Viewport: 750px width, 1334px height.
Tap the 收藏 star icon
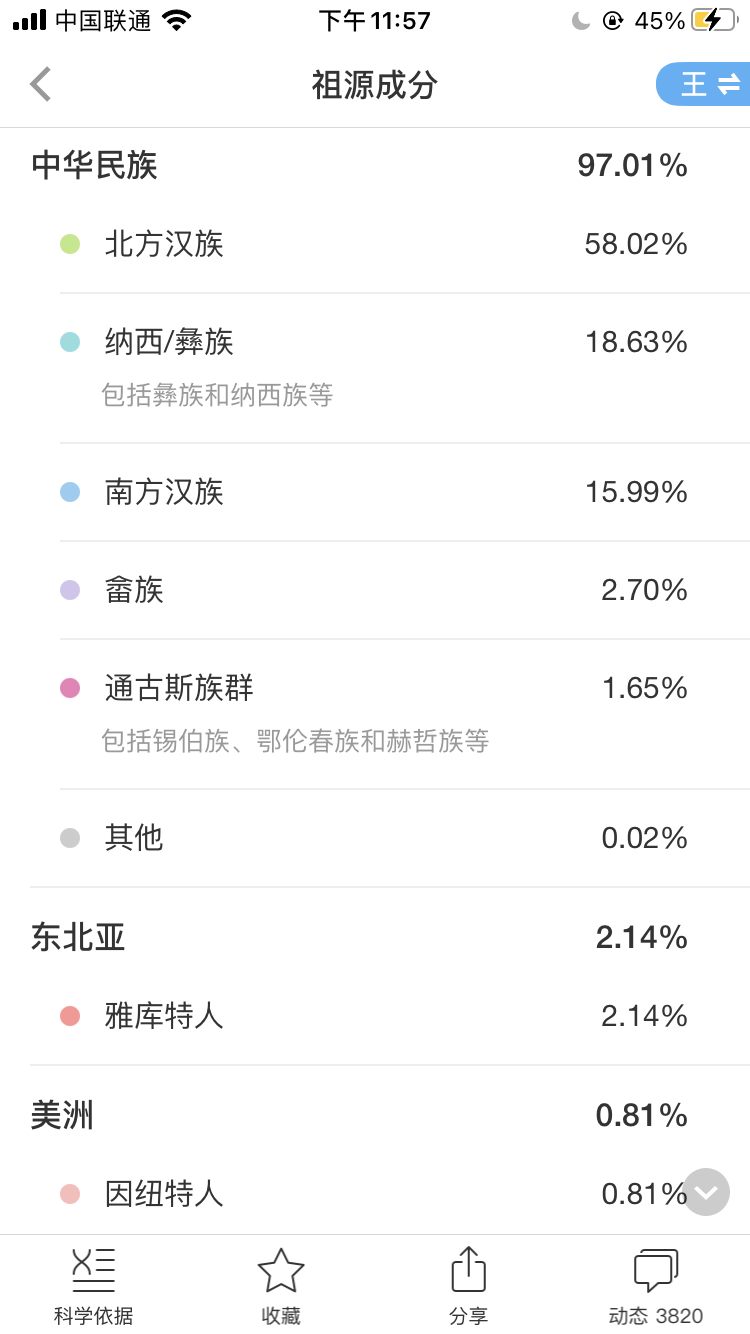[281, 1271]
